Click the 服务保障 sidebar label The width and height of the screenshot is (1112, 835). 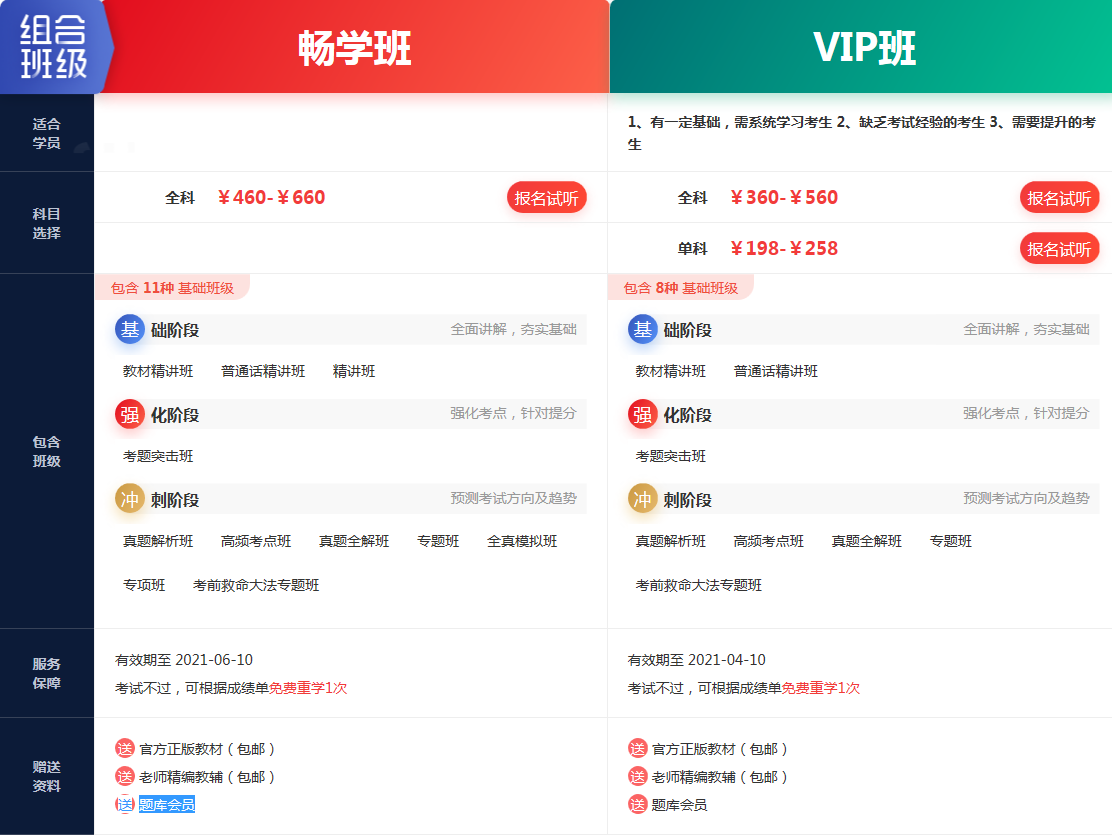46,673
